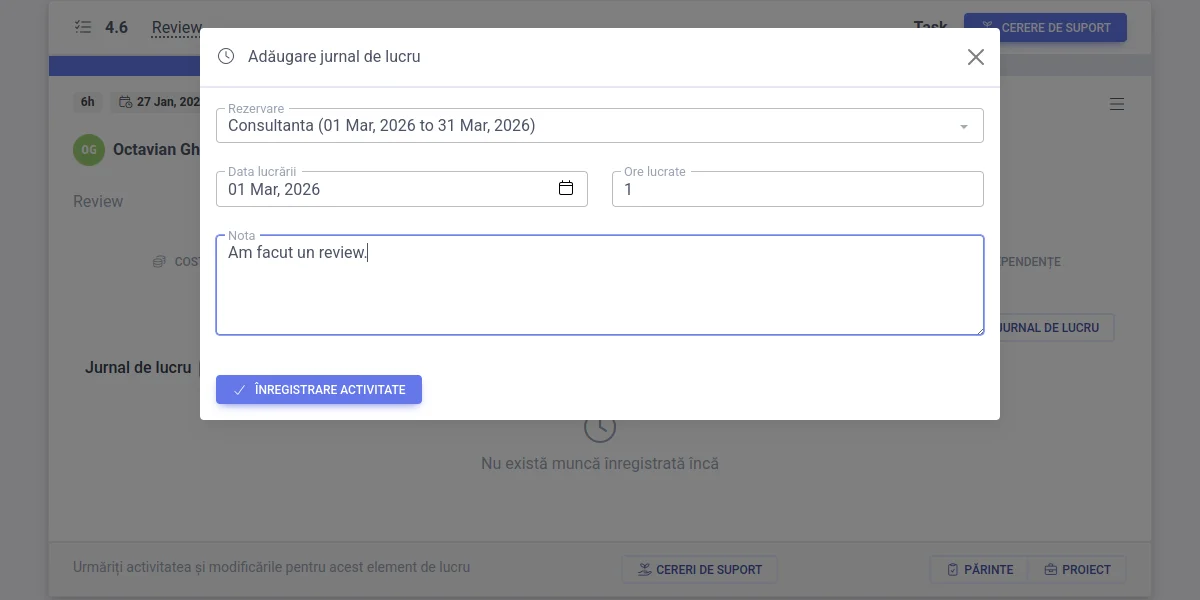Open the Review task link
Image resolution: width=1200 pixels, height=600 pixels.
pyautogui.click(x=176, y=27)
